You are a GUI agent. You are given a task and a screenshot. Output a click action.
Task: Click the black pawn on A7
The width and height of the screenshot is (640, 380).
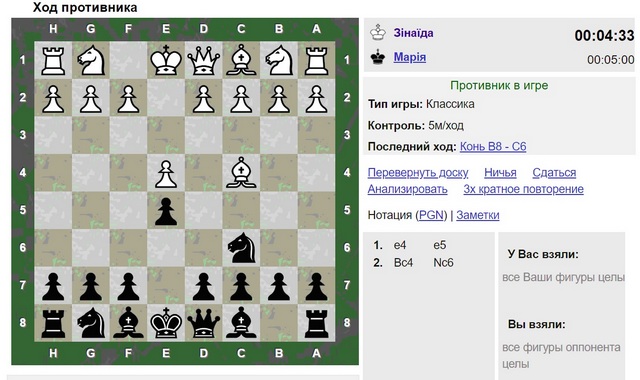[x=316, y=286]
